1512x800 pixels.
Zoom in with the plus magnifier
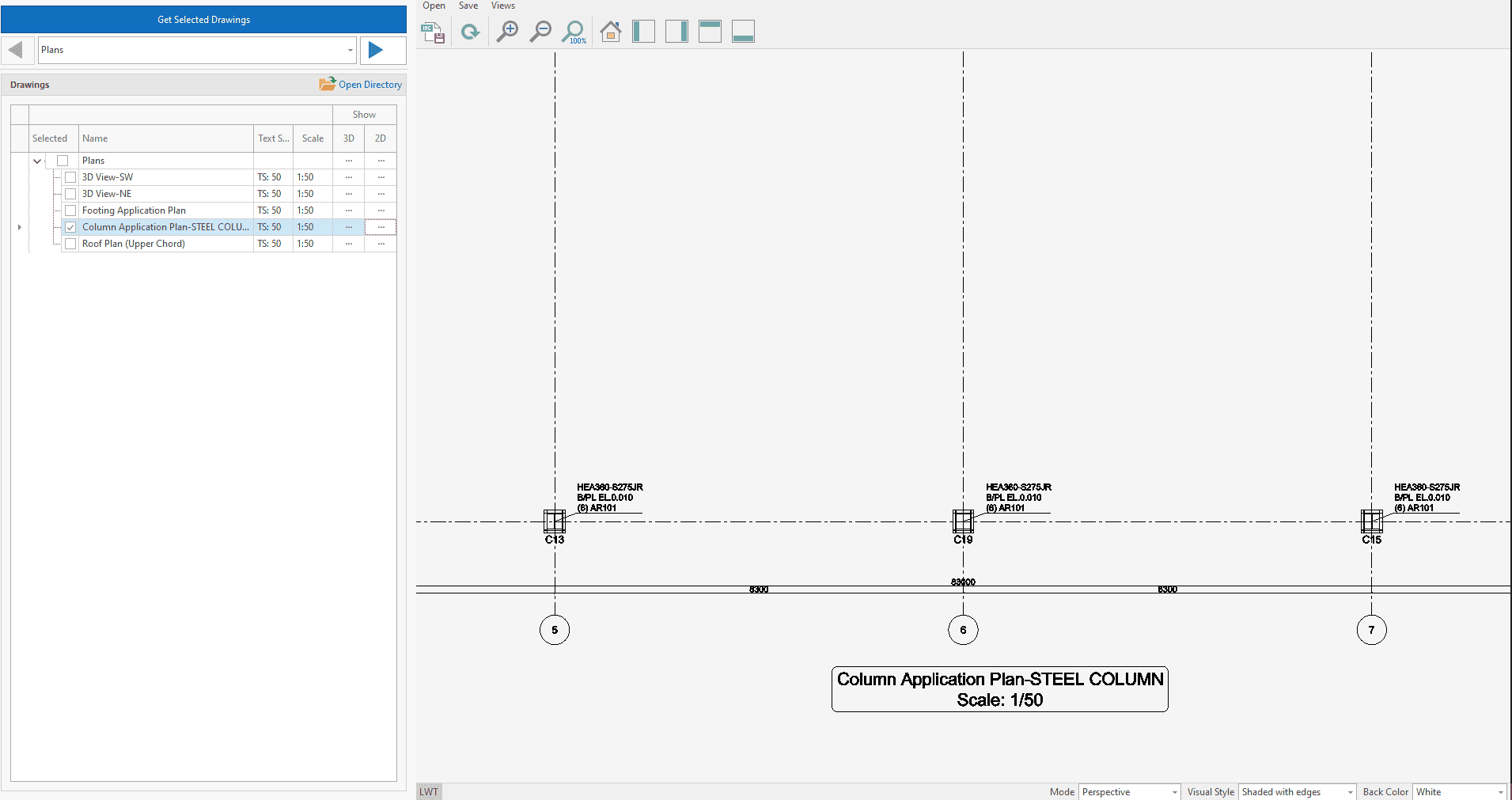pos(507,32)
